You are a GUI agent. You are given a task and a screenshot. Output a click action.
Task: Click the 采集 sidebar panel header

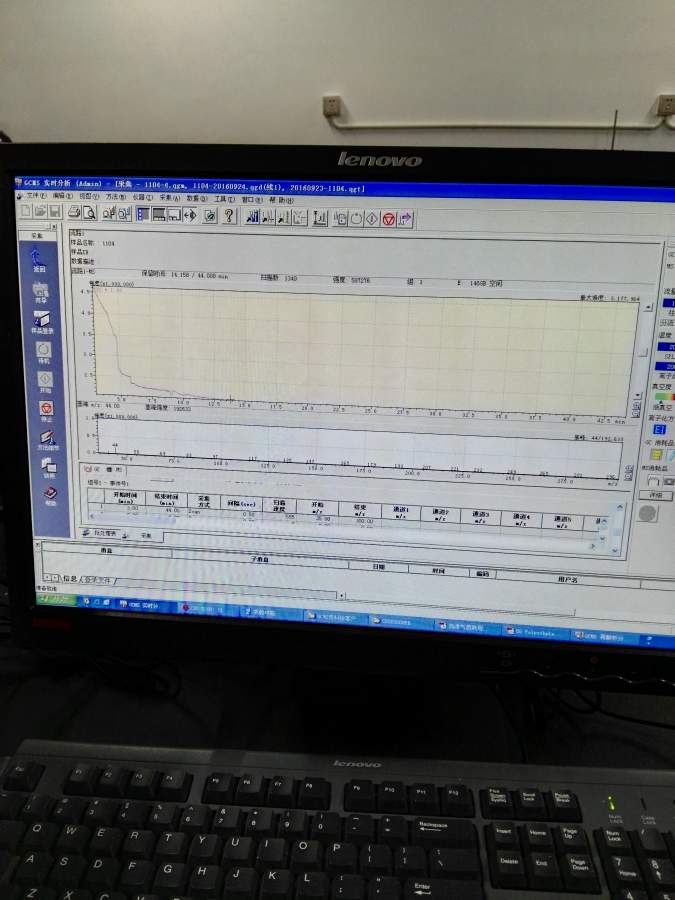point(37,235)
